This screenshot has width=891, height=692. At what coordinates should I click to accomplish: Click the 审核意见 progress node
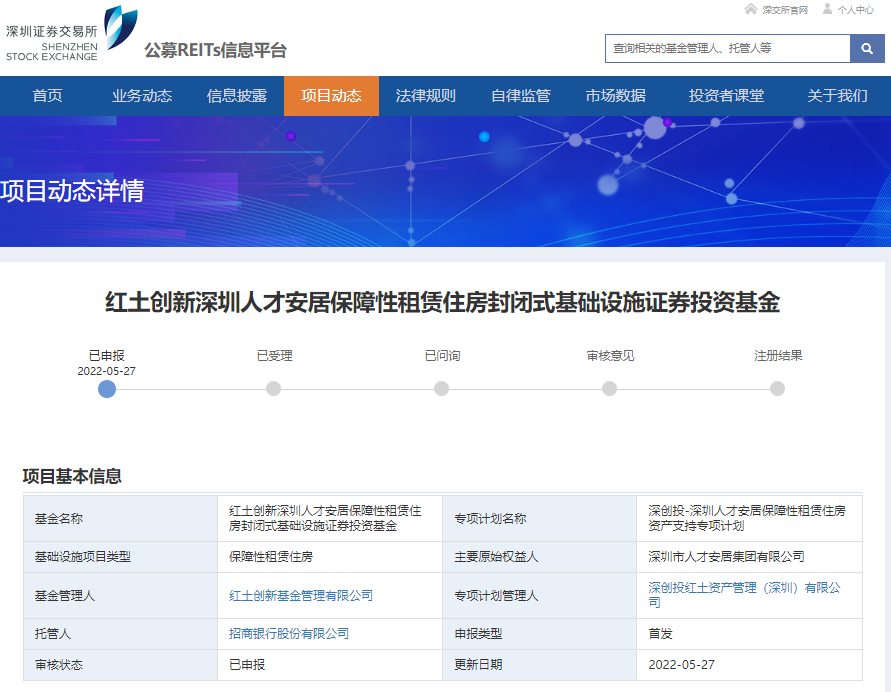[x=609, y=389]
